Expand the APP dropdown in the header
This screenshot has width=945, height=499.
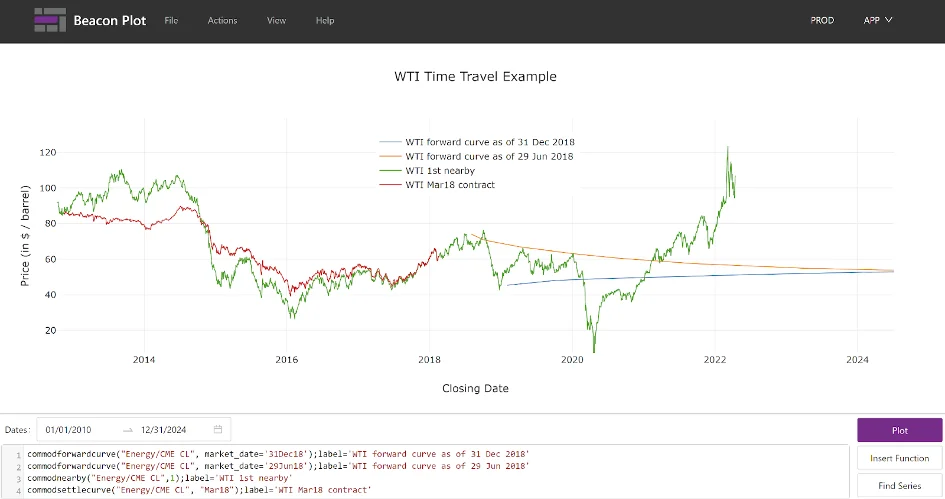point(877,20)
